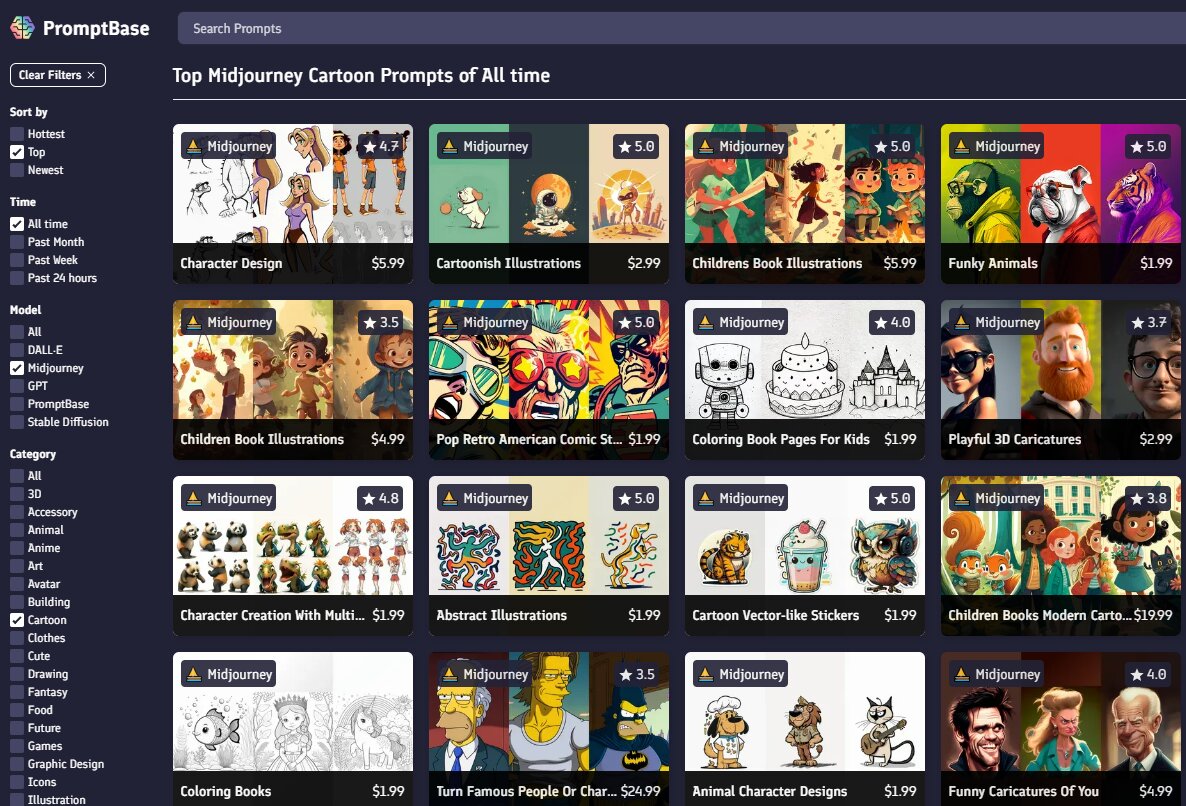Click the 4.0 star rating on Coloring Book Pages
This screenshot has height=806, width=1186.
(x=893, y=322)
